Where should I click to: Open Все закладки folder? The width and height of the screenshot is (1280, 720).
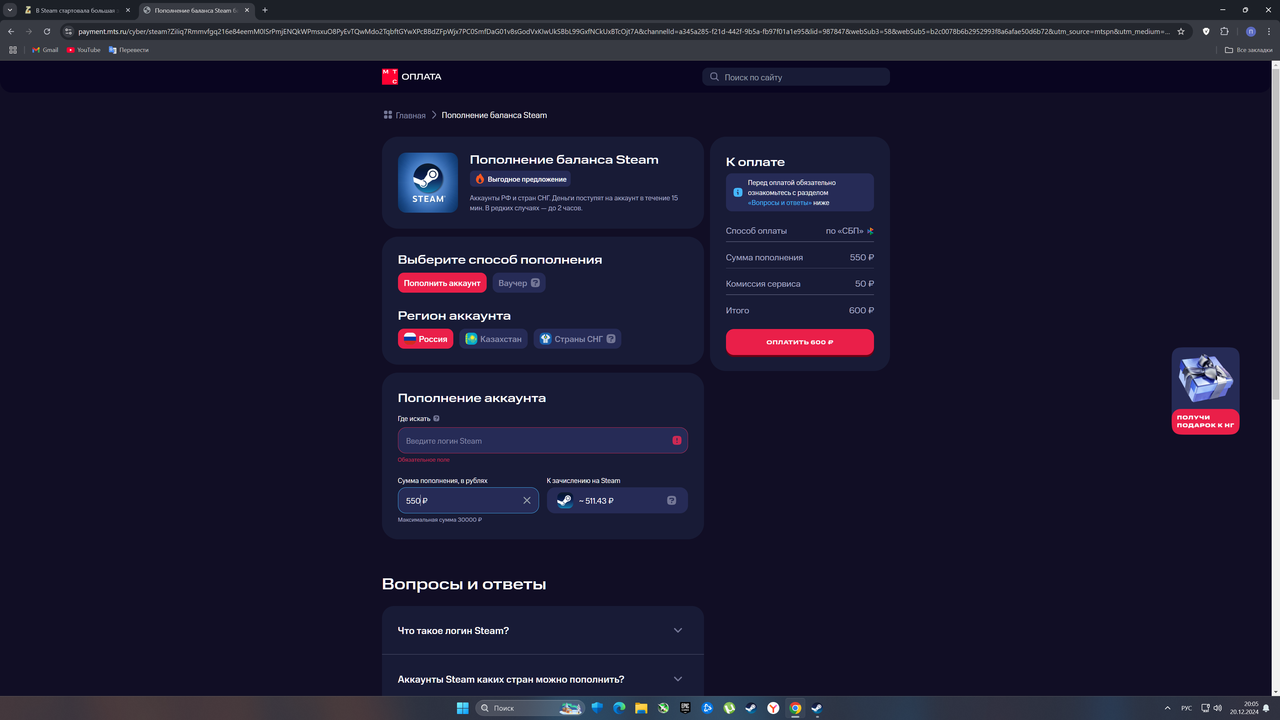(x=1249, y=49)
